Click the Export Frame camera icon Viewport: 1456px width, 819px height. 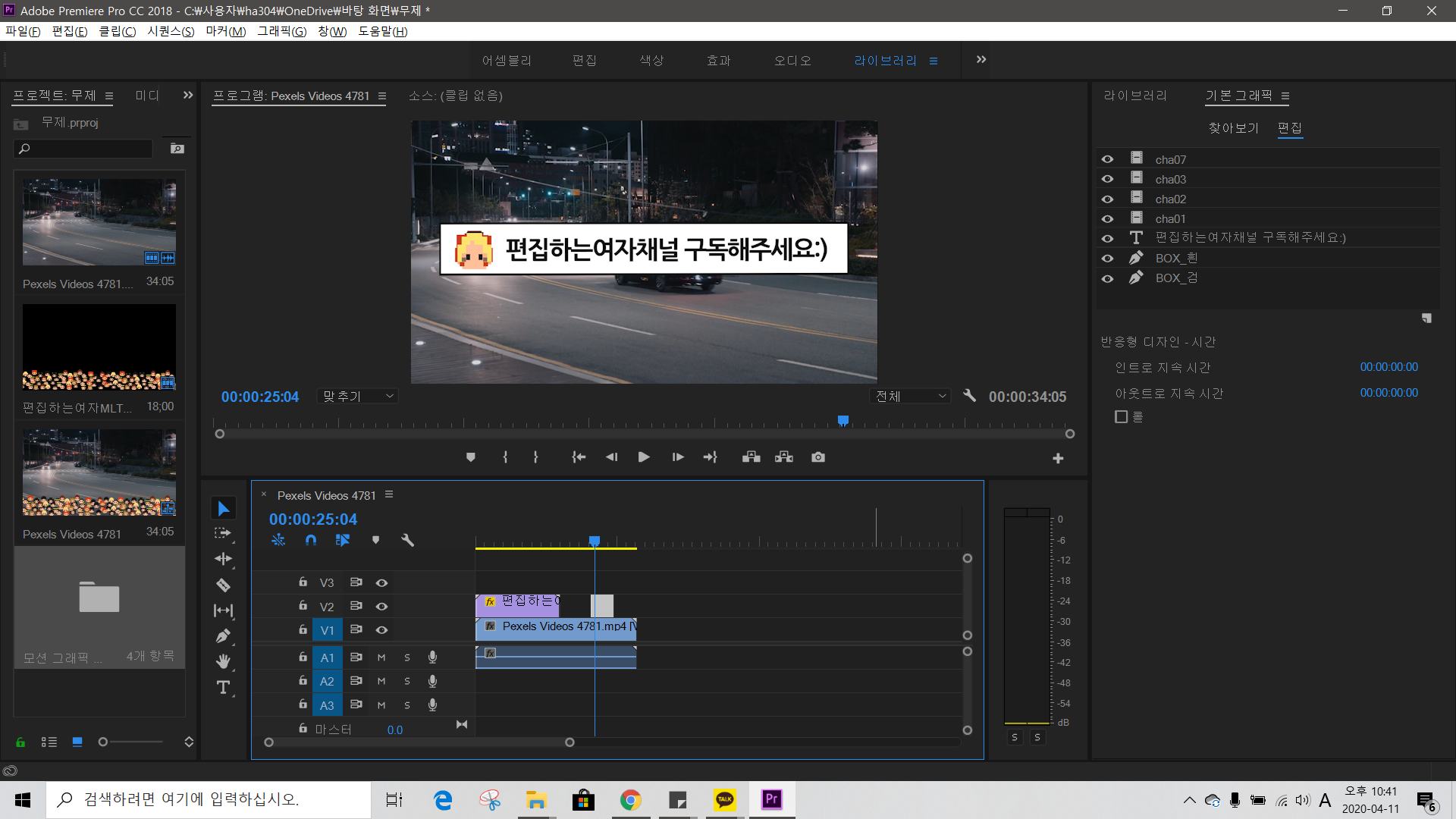[817, 457]
